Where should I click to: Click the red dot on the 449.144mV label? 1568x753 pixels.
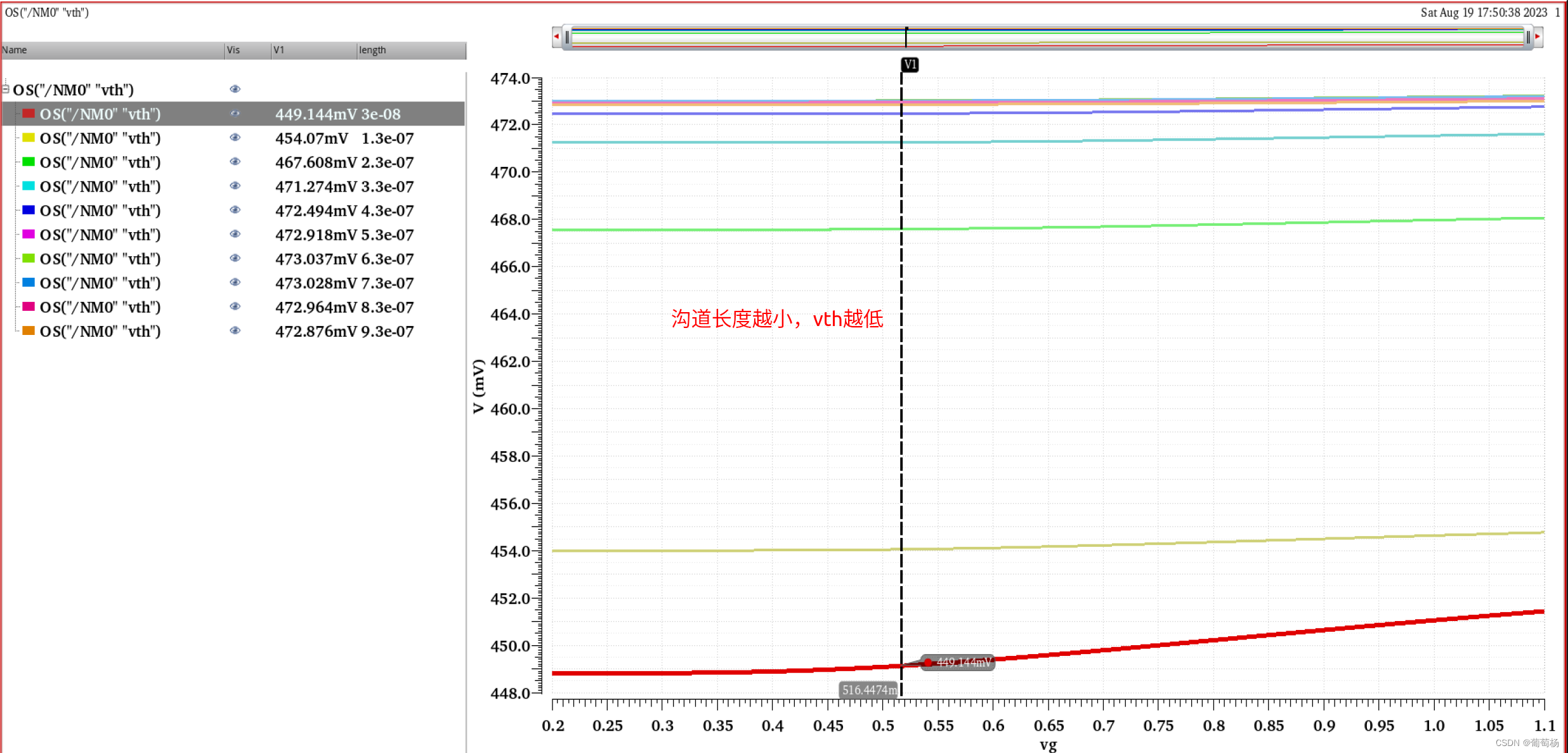click(x=927, y=662)
